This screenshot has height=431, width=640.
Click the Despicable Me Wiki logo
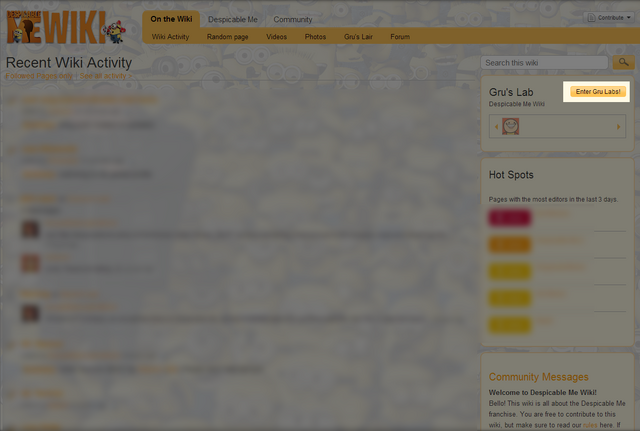tap(65, 27)
